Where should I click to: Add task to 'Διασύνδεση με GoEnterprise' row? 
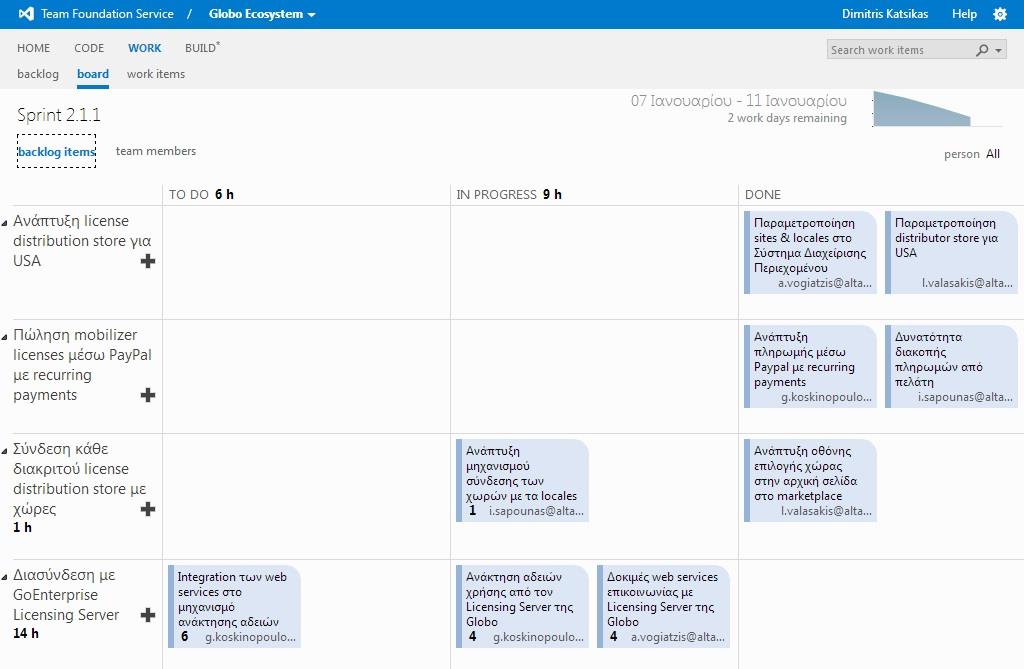point(148,615)
